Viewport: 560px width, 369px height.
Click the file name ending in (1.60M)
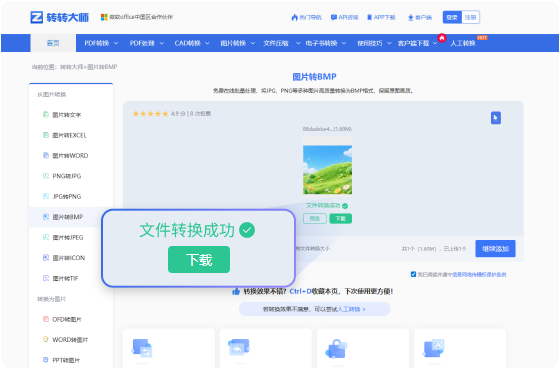327,129
